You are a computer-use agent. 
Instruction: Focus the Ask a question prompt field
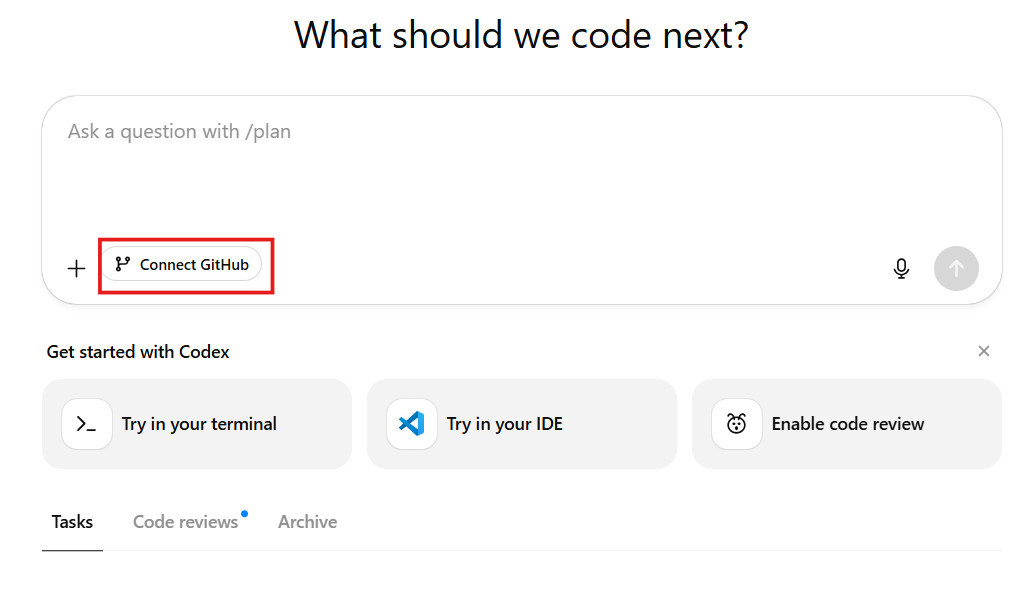point(180,132)
